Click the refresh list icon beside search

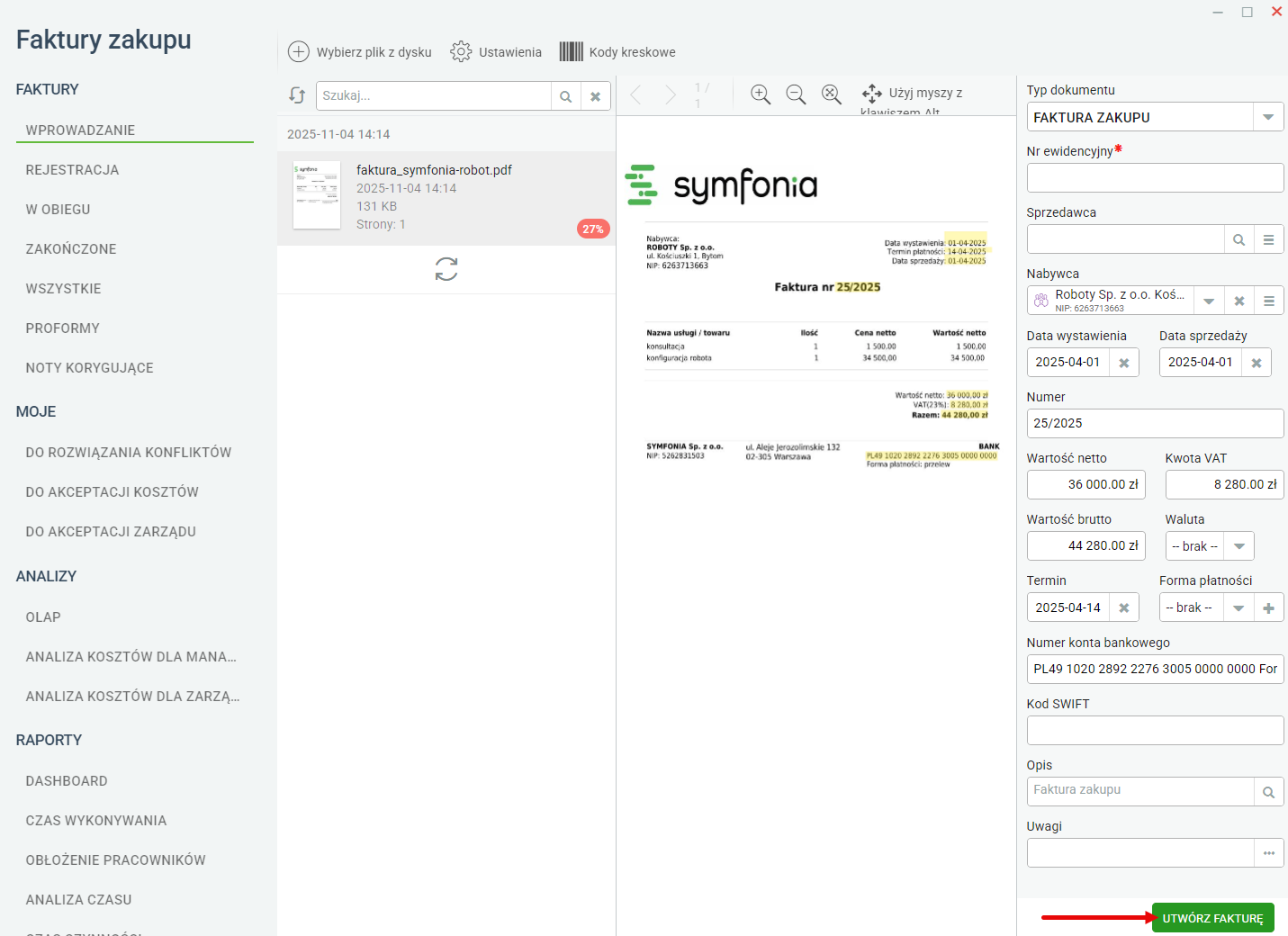(x=297, y=95)
